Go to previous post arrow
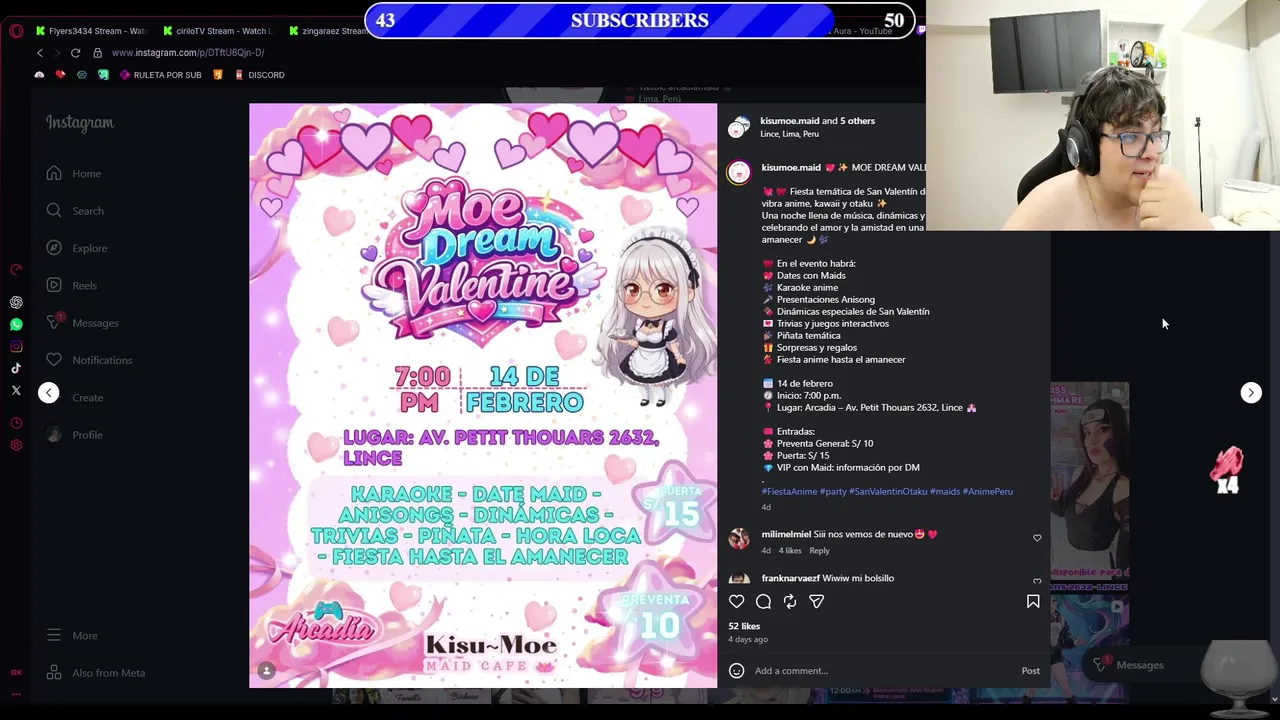 pyautogui.click(x=49, y=393)
